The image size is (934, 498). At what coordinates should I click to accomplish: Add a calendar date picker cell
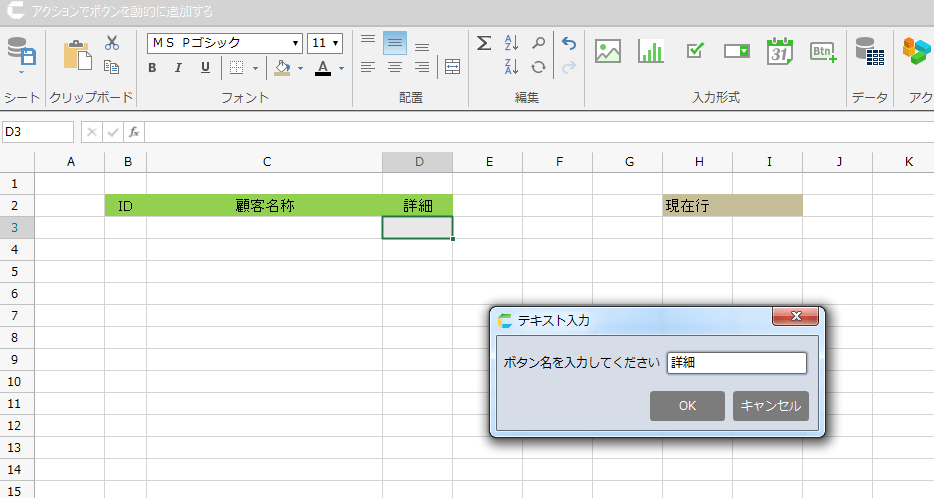pos(780,51)
